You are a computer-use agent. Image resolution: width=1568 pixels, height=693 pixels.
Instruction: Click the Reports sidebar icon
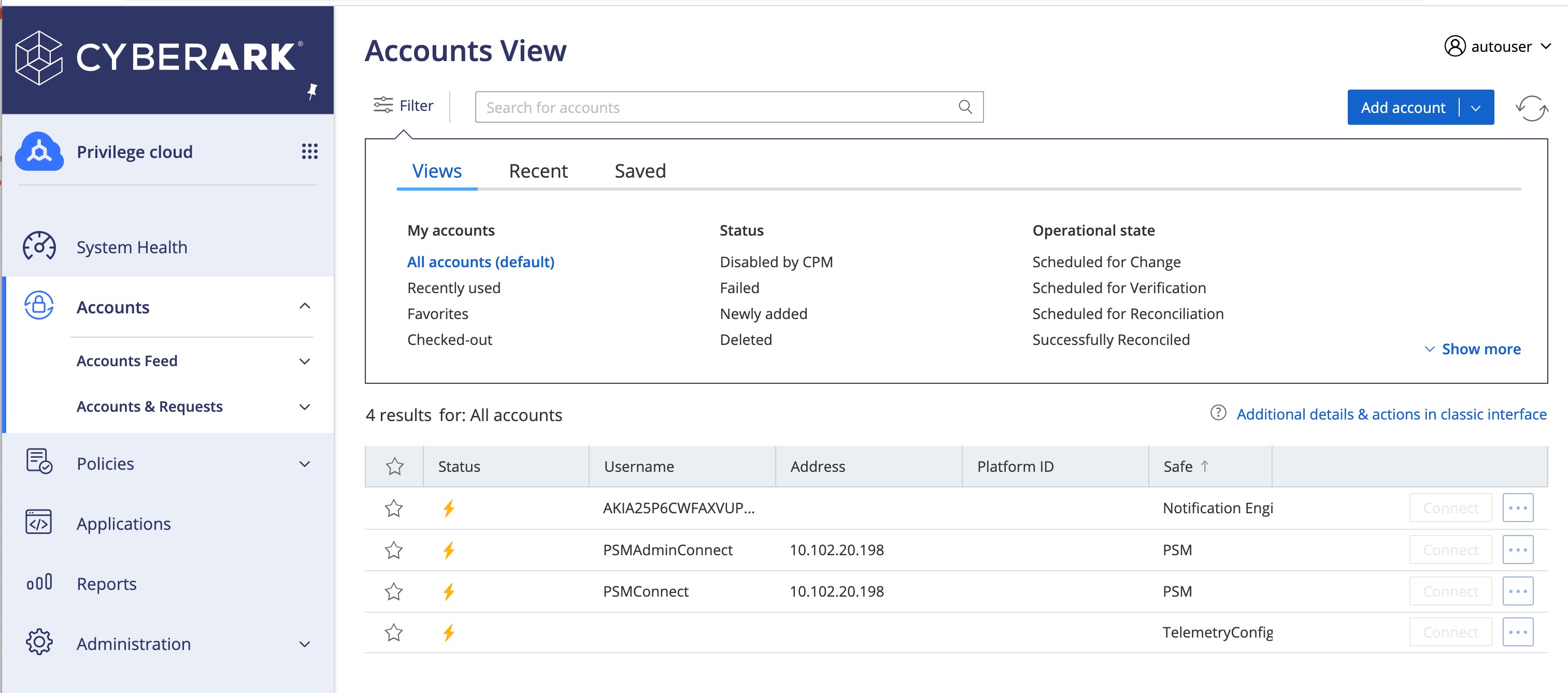pos(39,583)
